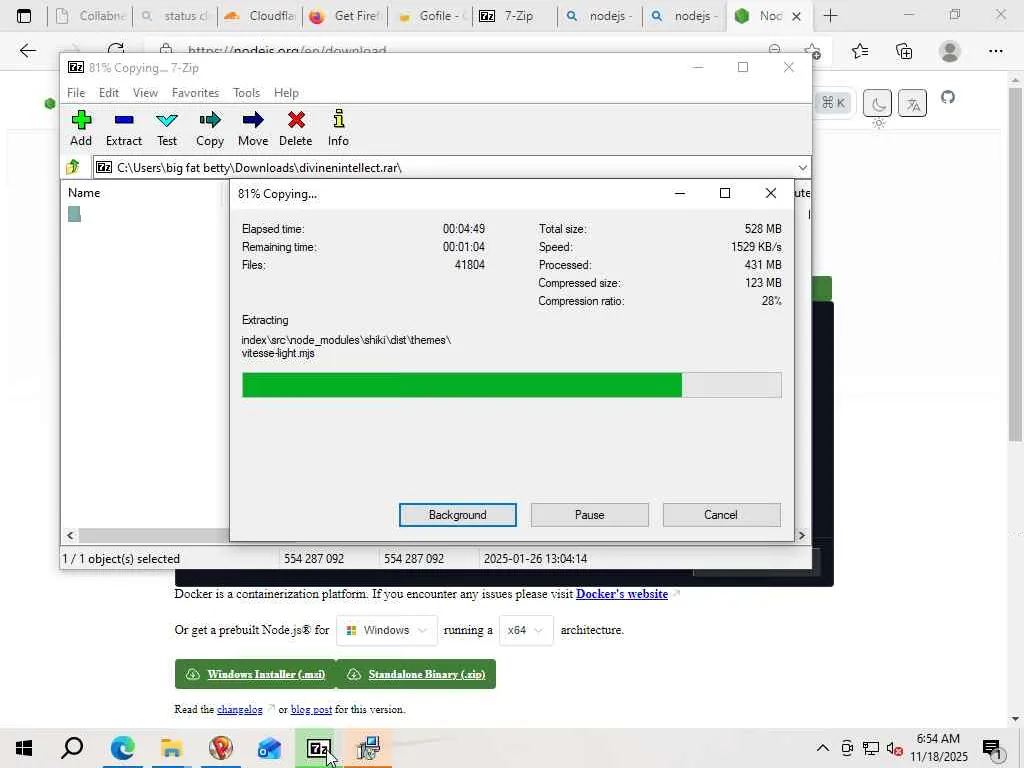Viewport: 1024px width, 768px height.
Task: Open the changelog link
Action: click(x=240, y=709)
